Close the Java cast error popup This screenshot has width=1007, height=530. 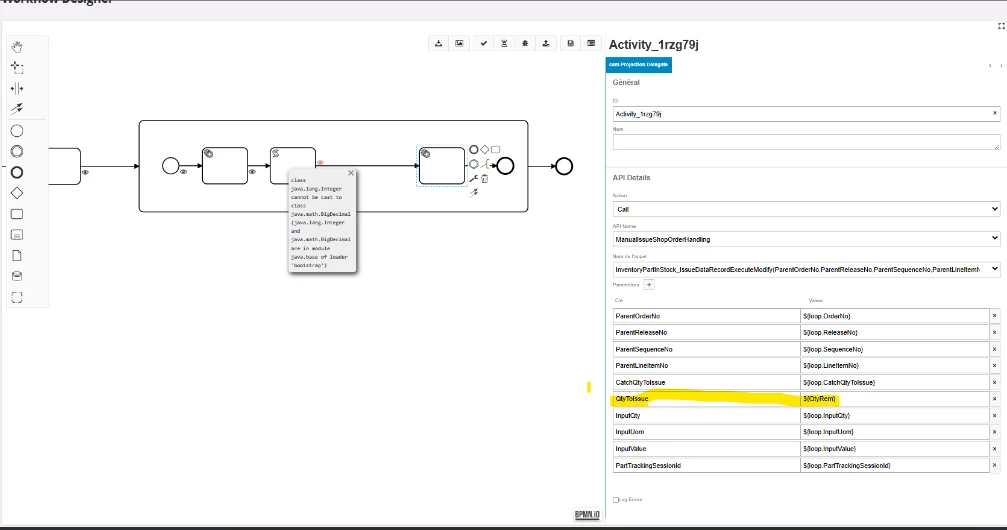point(351,173)
